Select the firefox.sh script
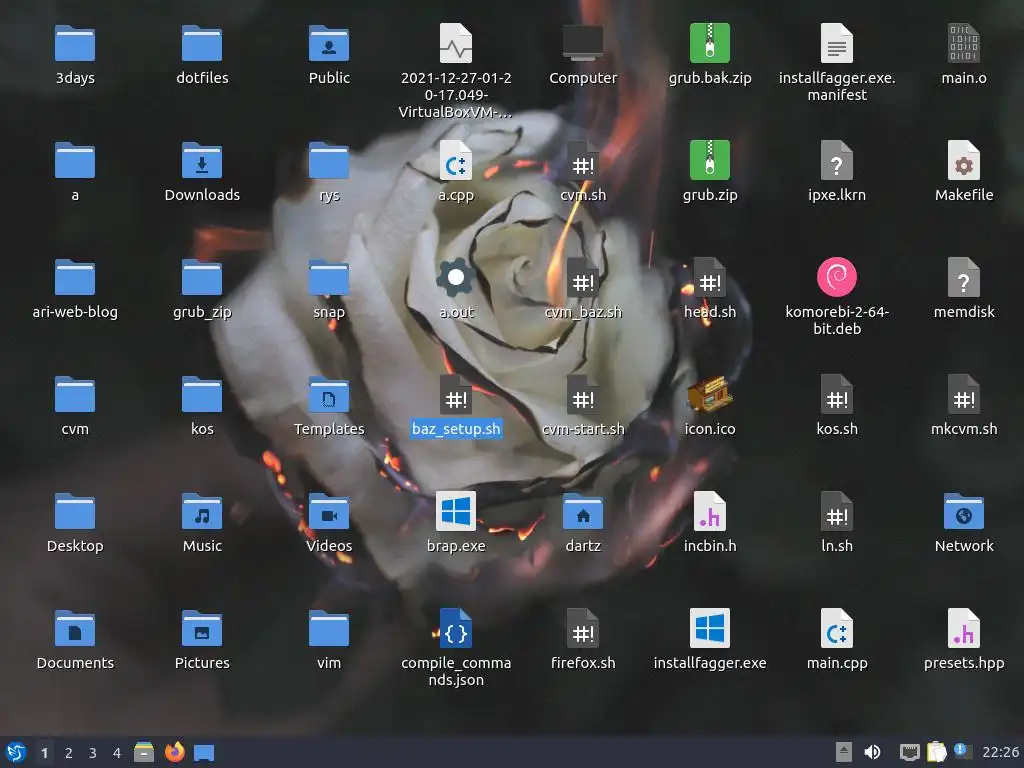Viewport: 1024px width, 768px height. tap(583, 628)
